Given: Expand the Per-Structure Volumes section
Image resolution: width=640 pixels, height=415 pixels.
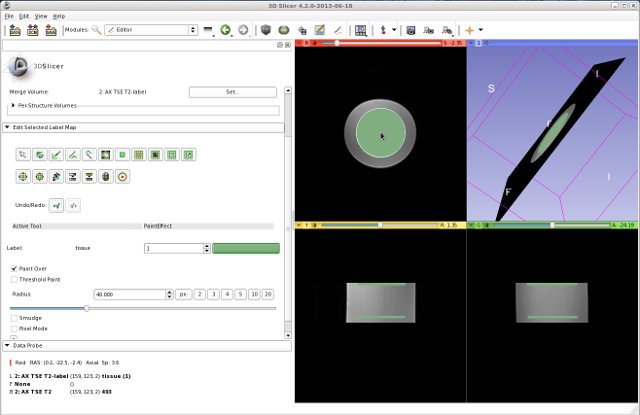Looking at the screenshot, I should point(12,104).
